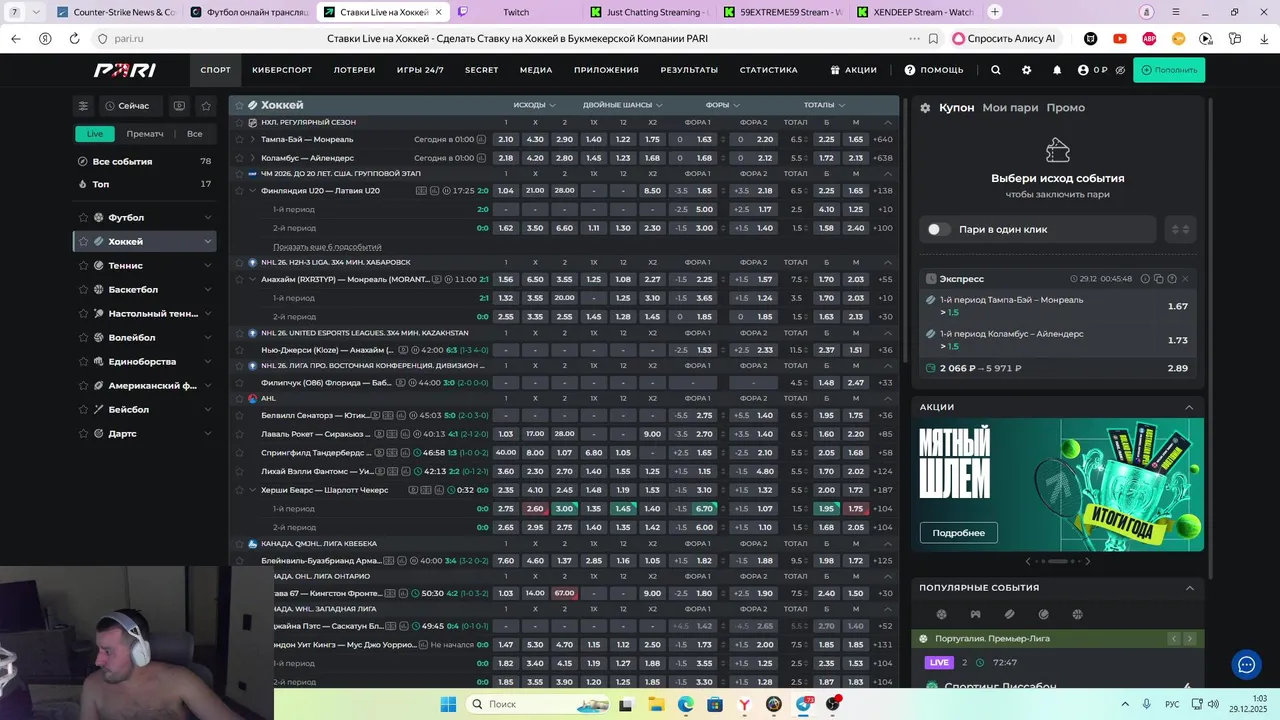Collapse the Популярные события panel

coord(1189,588)
